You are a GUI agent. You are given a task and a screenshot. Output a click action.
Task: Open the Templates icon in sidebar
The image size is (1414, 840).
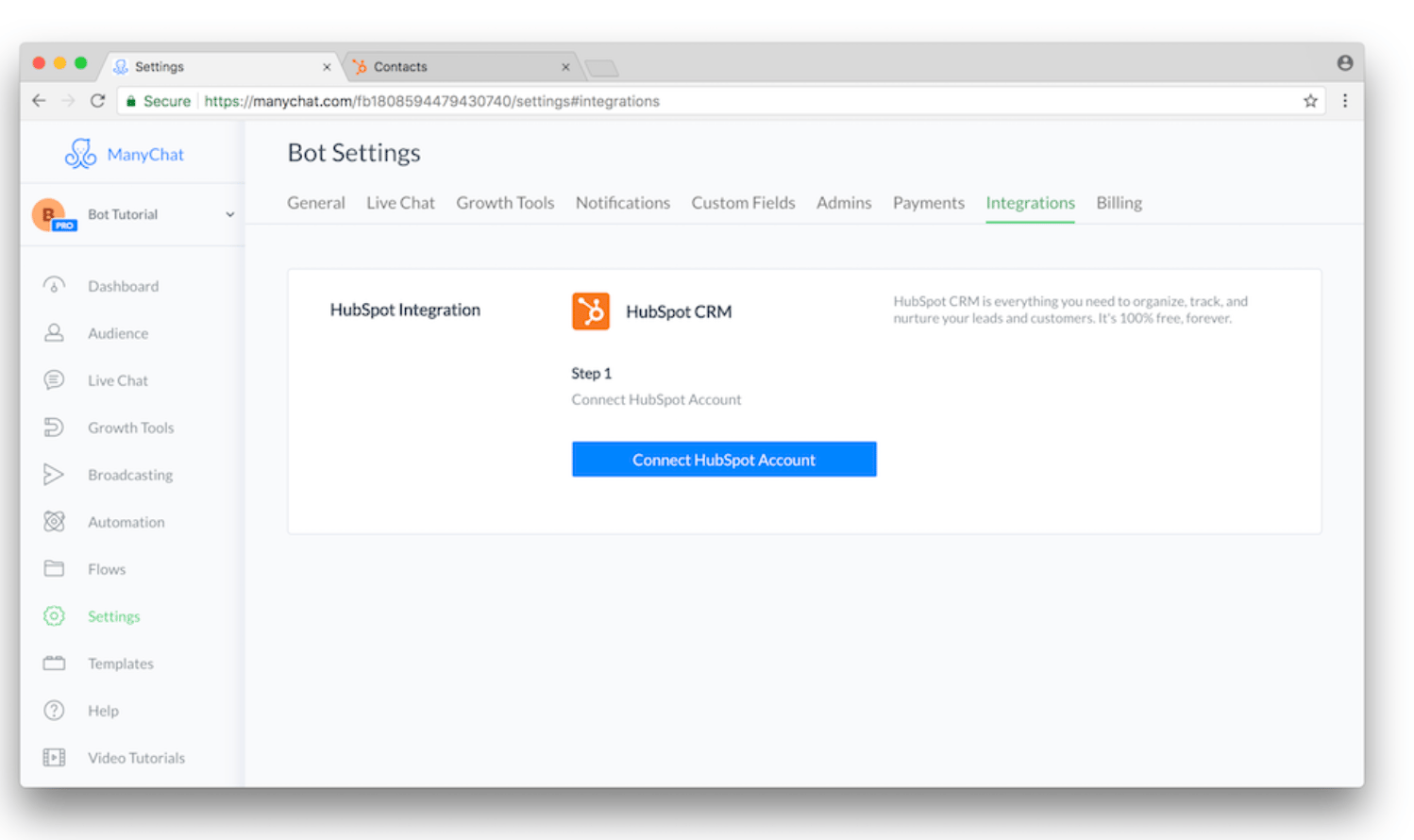tap(54, 663)
